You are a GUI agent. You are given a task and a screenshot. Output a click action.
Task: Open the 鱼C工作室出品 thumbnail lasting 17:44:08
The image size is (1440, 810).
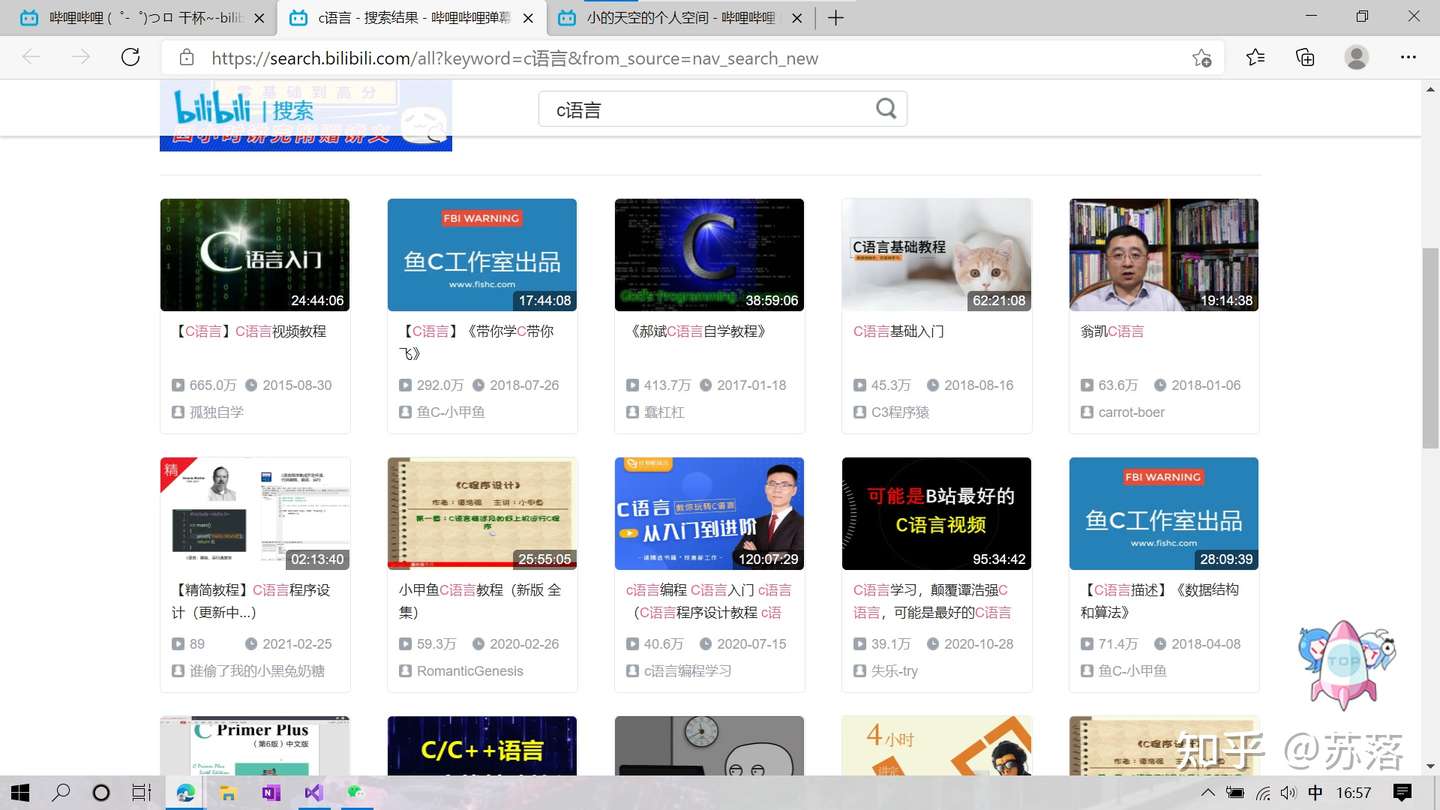click(482, 255)
